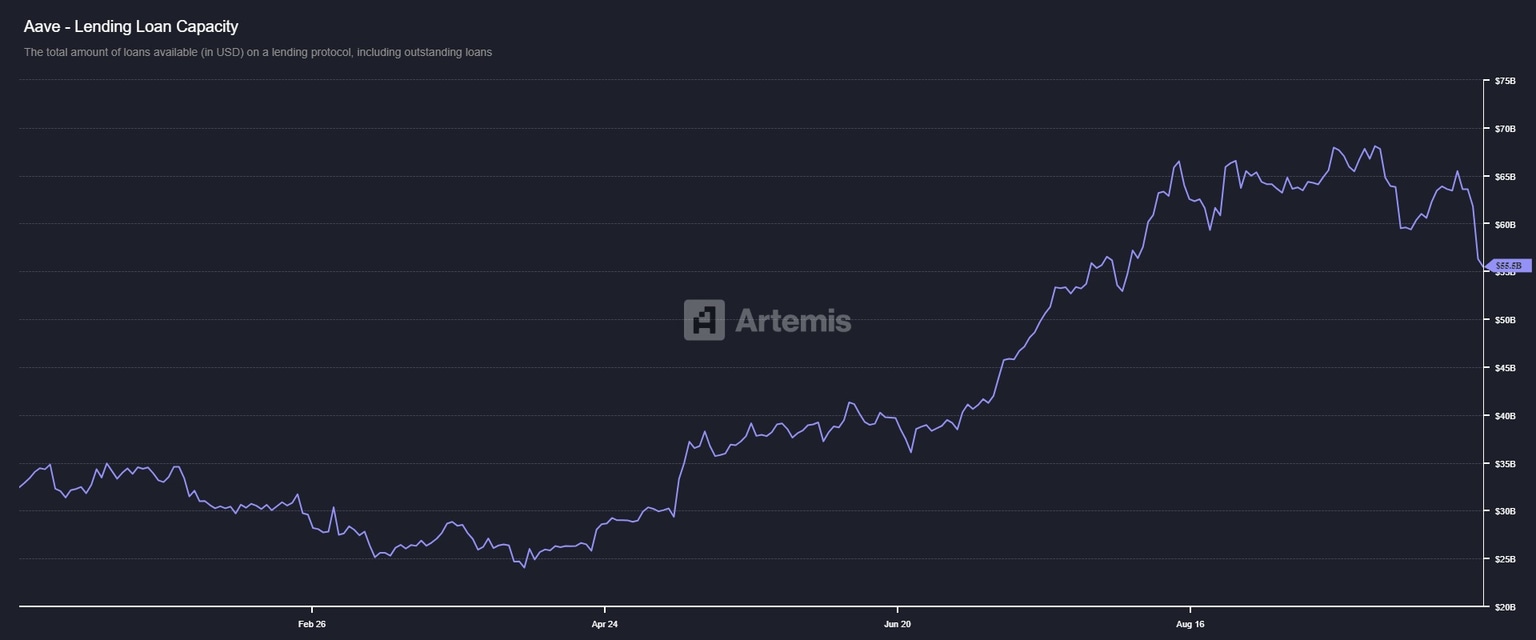Click the chart subtitle describing total loans available
1536x640 pixels.
258,52
